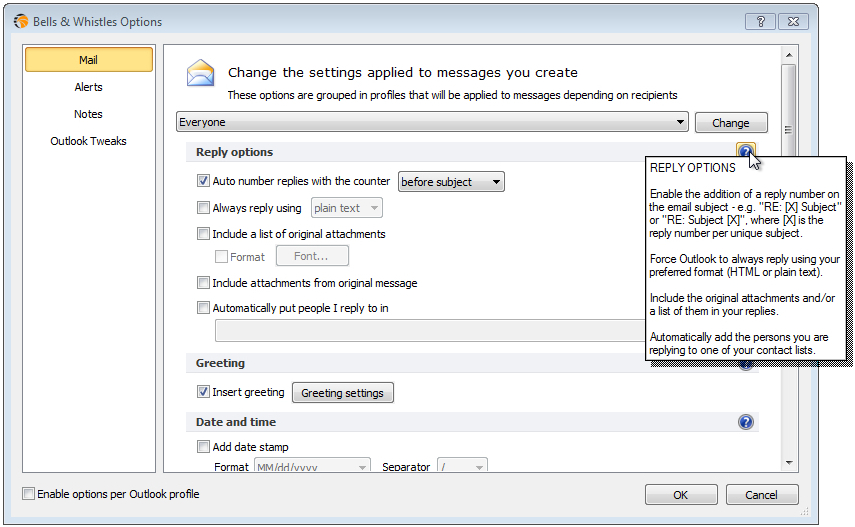Open the Everyone profile dropdown
This screenshot has height=527, width=855.
click(432, 122)
